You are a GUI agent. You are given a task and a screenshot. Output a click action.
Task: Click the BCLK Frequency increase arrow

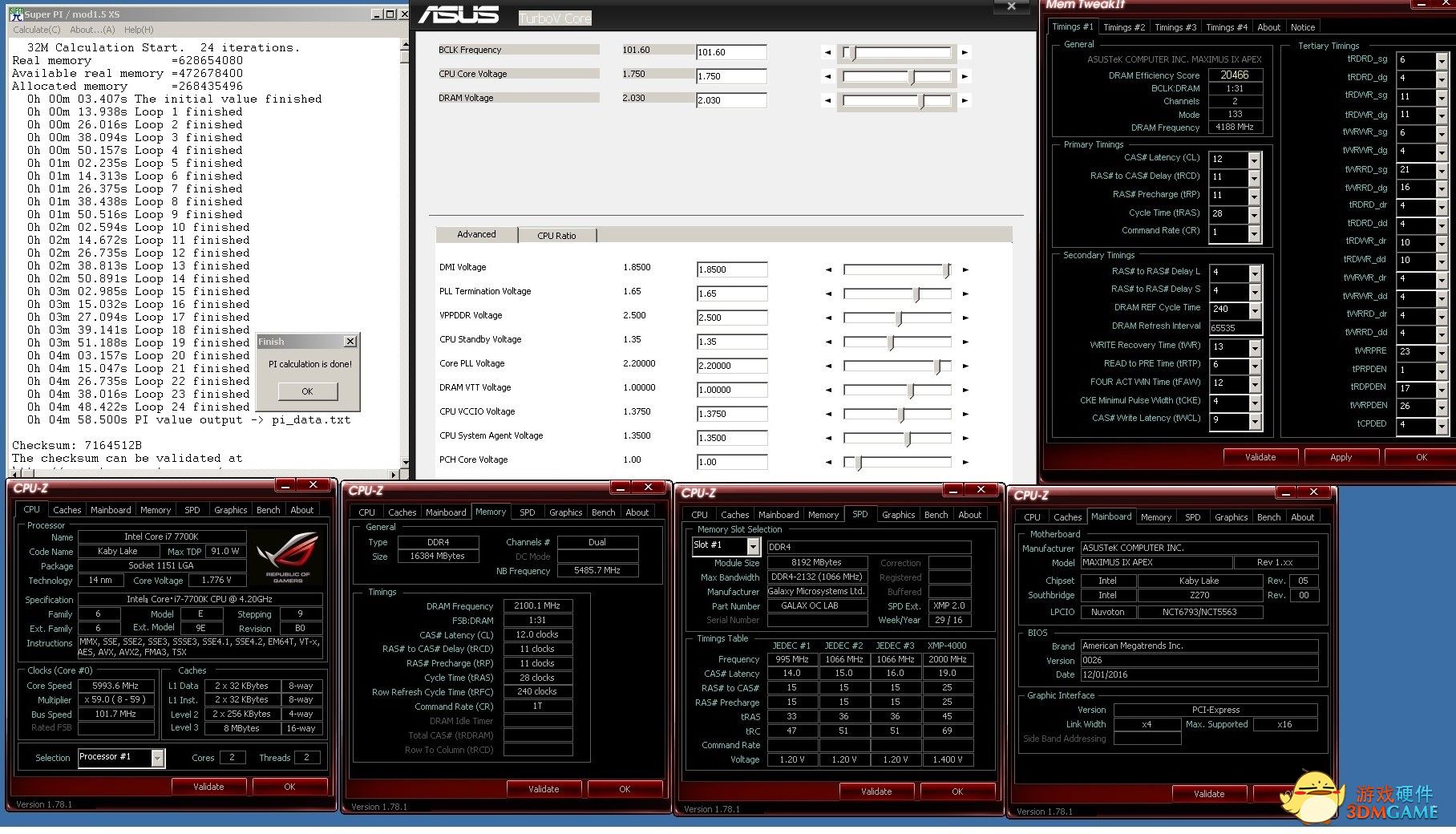(965, 53)
